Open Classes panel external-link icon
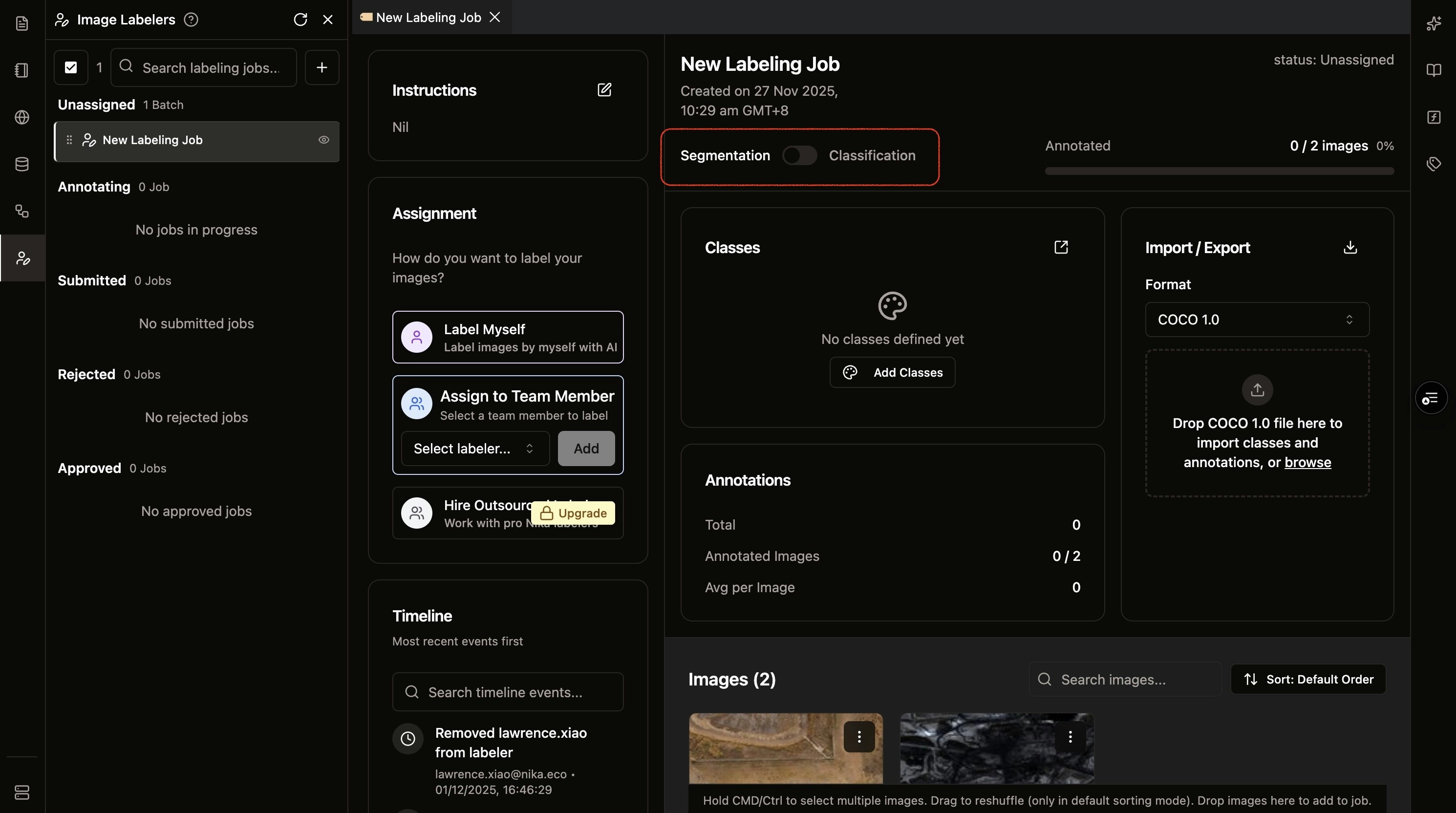Viewport: 1456px width, 813px height. point(1061,247)
